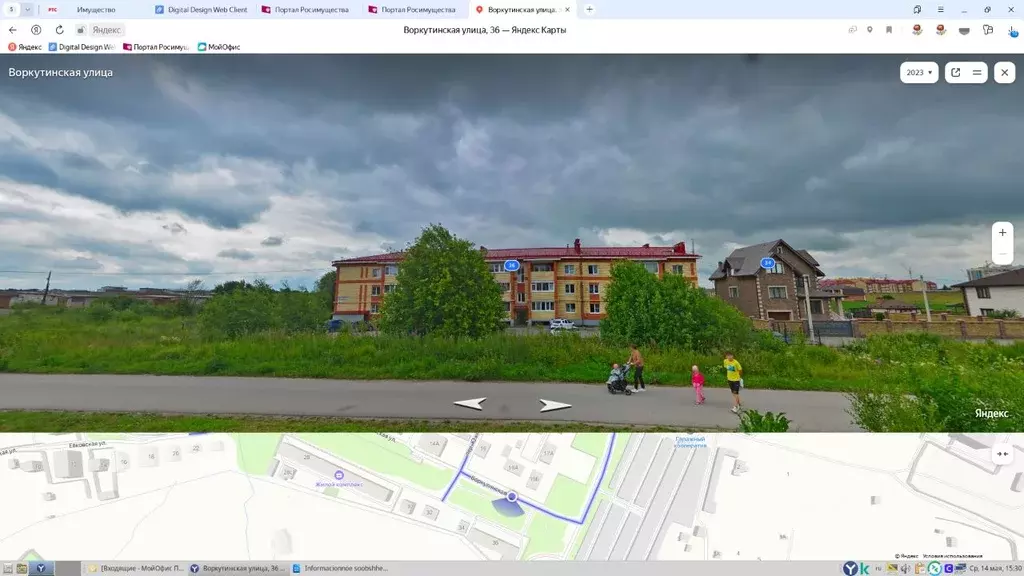Open the Digital Design Web bookmark
Image resolution: width=1024 pixels, height=576 pixels.
(x=82, y=47)
